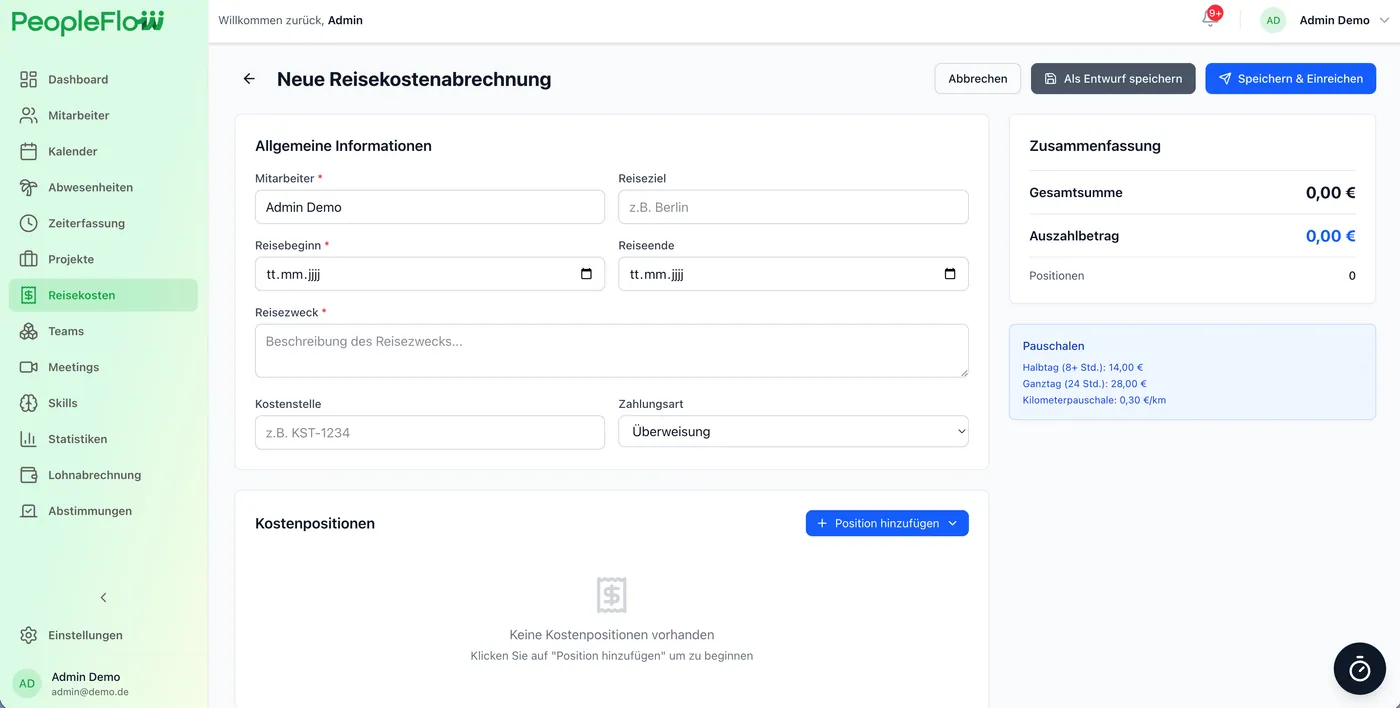This screenshot has width=1400, height=708.
Task: Click the Pauschalen heading
Action: coord(1053,346)
